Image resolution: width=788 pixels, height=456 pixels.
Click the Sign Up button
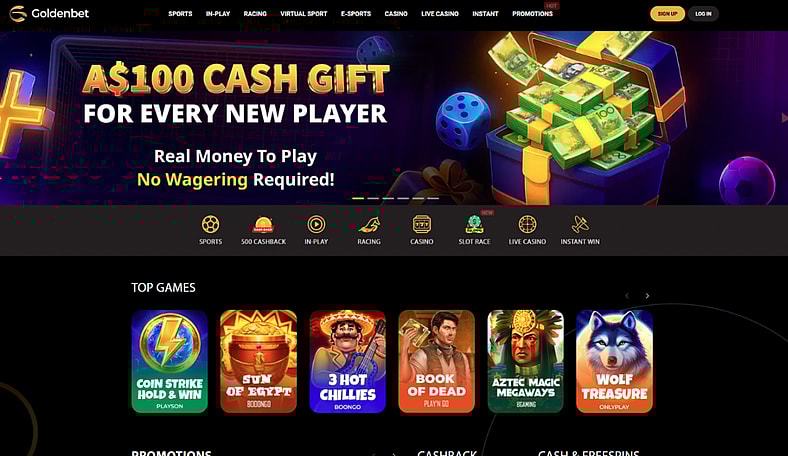tap(667, 14)
